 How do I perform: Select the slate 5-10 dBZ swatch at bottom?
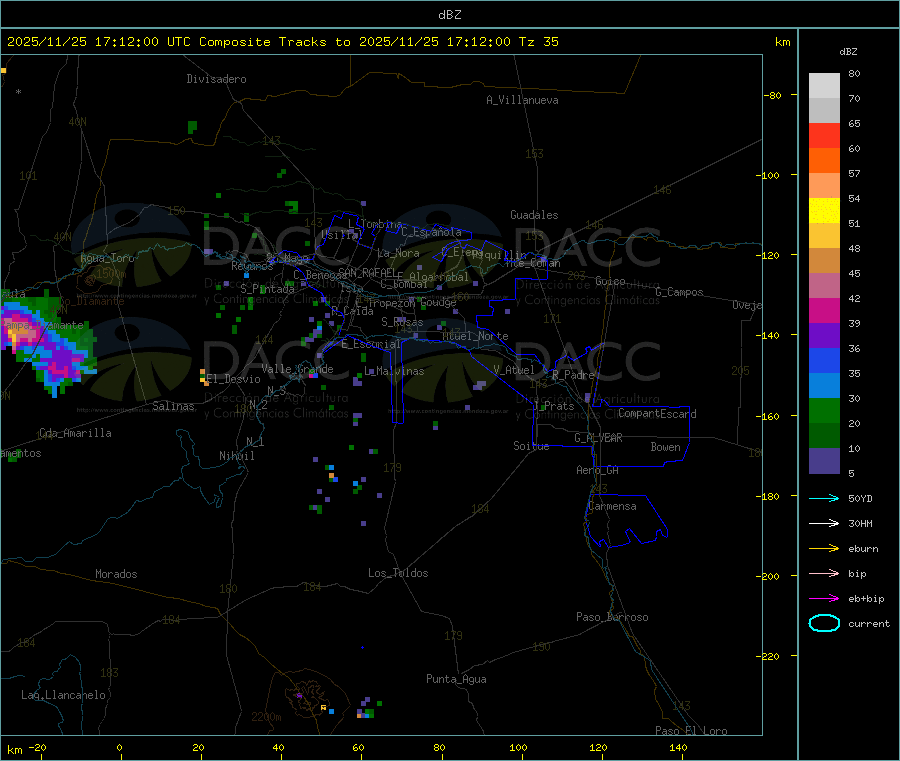[x=824, y=461]
